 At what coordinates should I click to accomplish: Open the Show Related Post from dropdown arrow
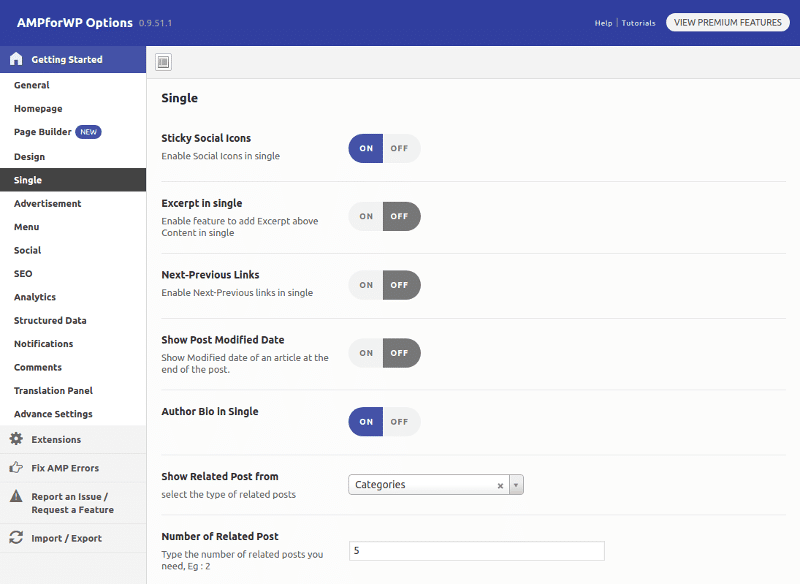pos(516,485)
